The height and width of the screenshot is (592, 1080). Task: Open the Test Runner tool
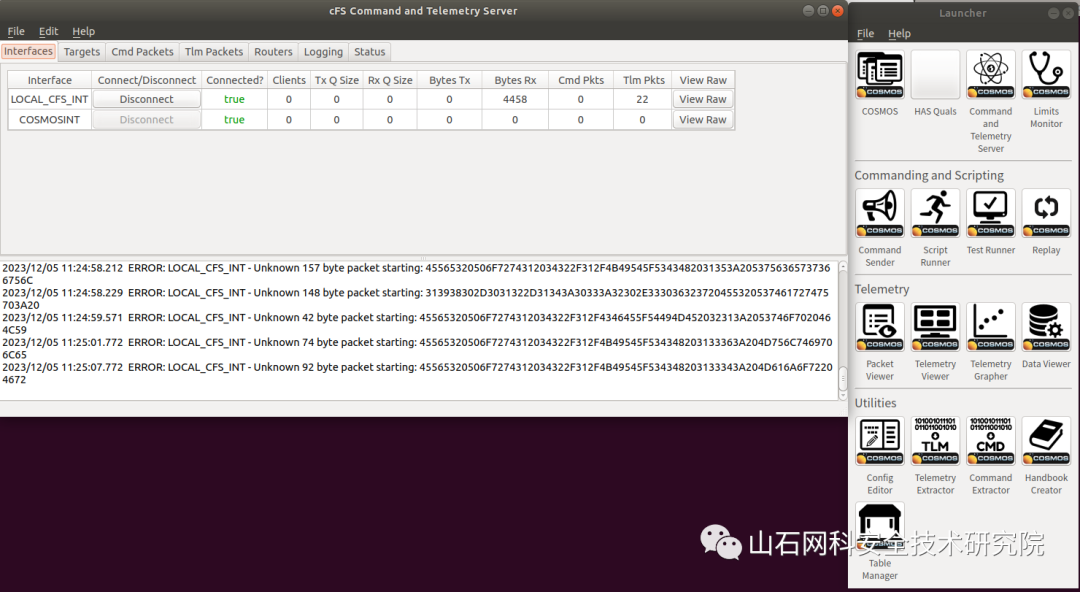pos(990,213)
